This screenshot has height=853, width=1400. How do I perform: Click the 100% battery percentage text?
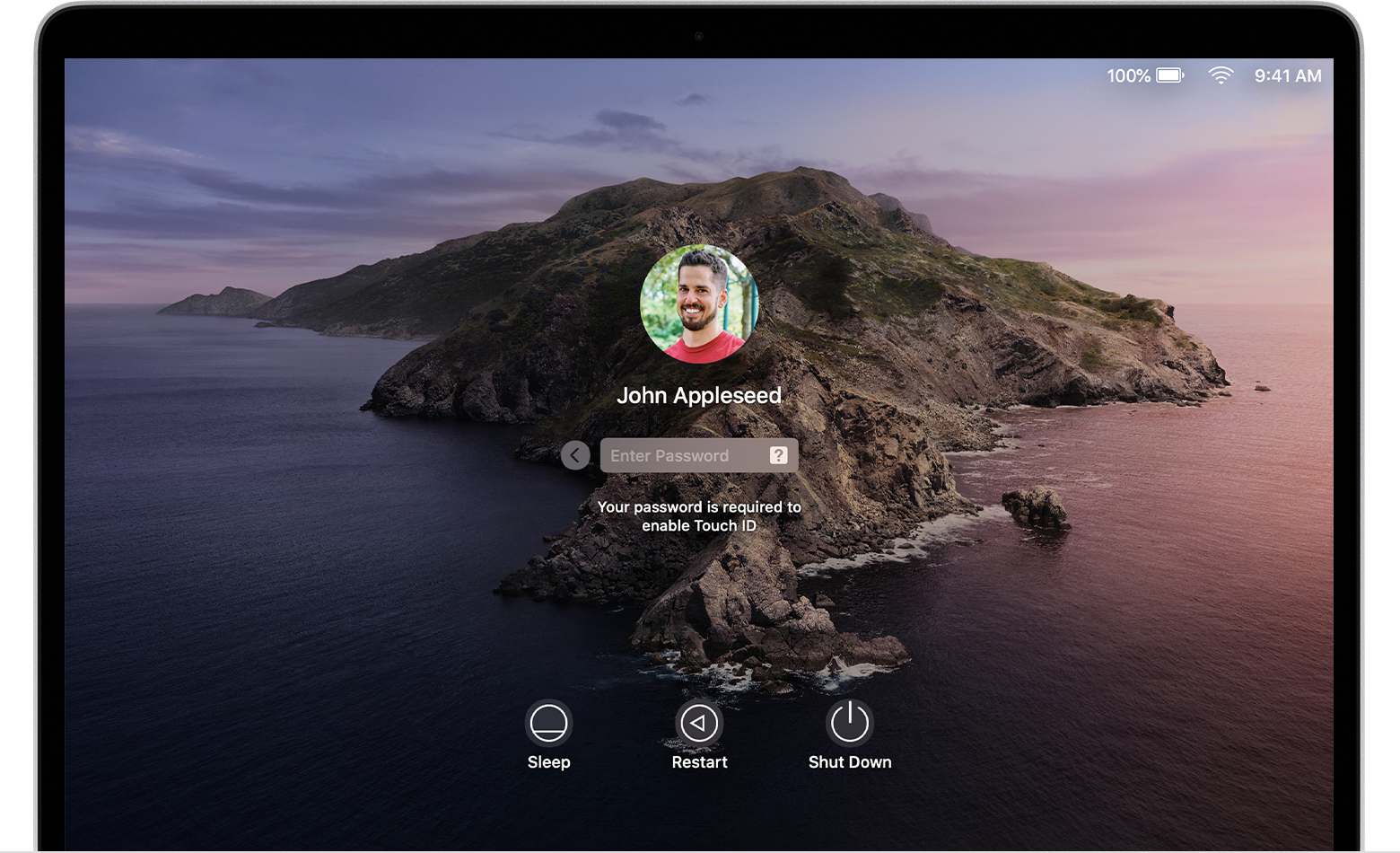[1128, 76]
